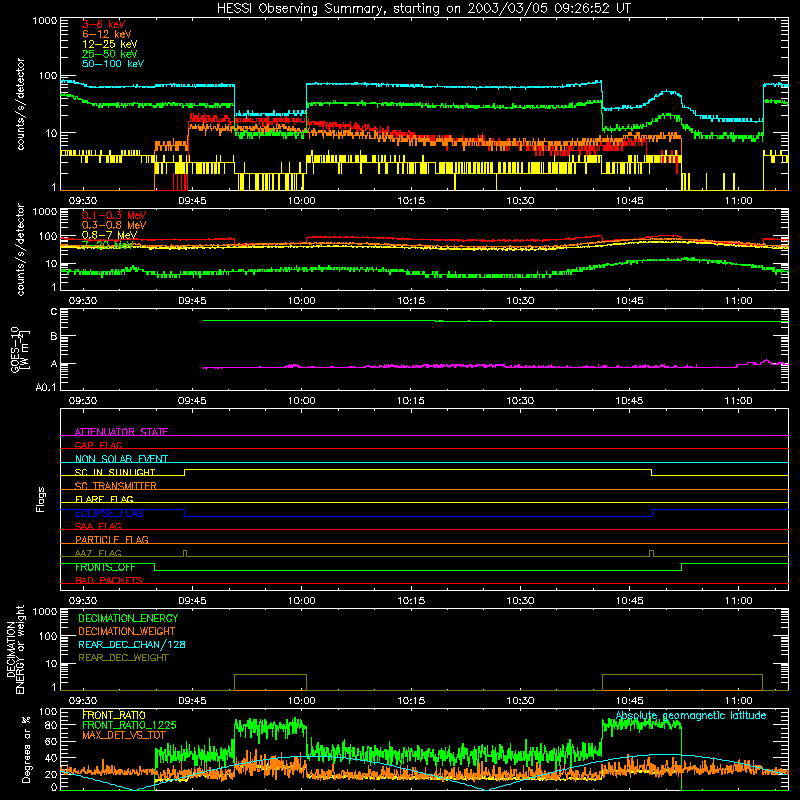Click the DECIMATION_WEIGHT legend label

[x=127, y=631]
